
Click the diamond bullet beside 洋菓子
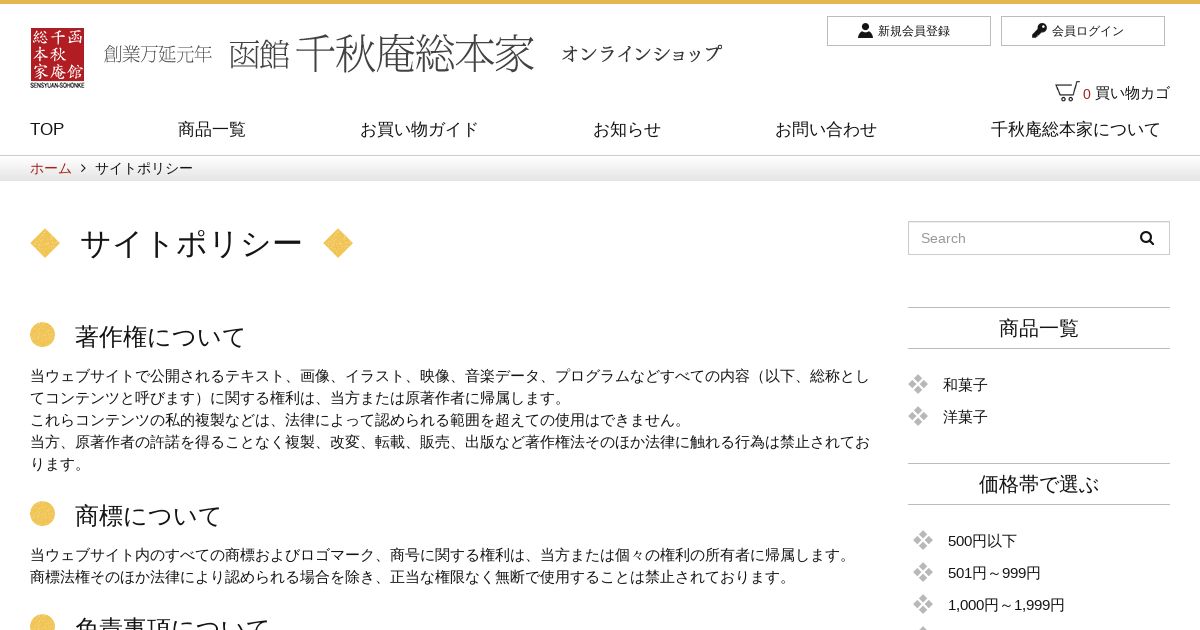click(918, 416)
